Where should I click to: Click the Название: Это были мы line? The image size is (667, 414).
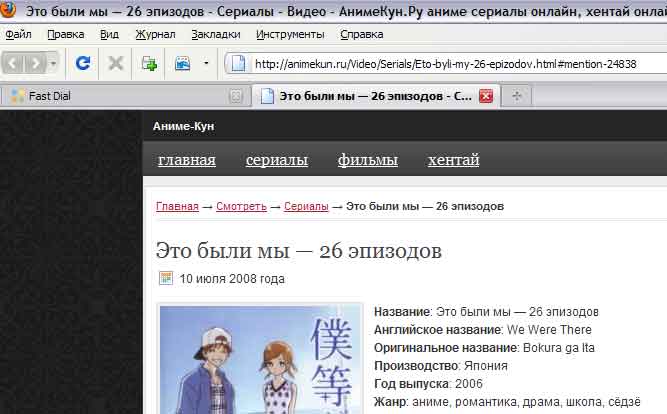[486, 312]
